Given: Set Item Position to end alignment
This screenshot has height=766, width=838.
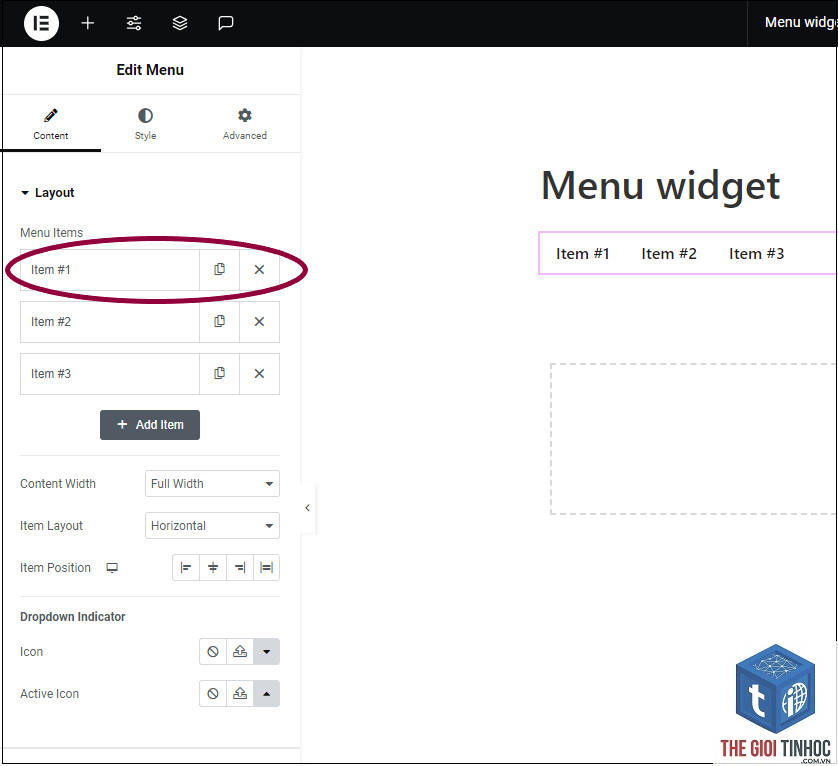Looking at the screenshot, I should coord(240,567).
